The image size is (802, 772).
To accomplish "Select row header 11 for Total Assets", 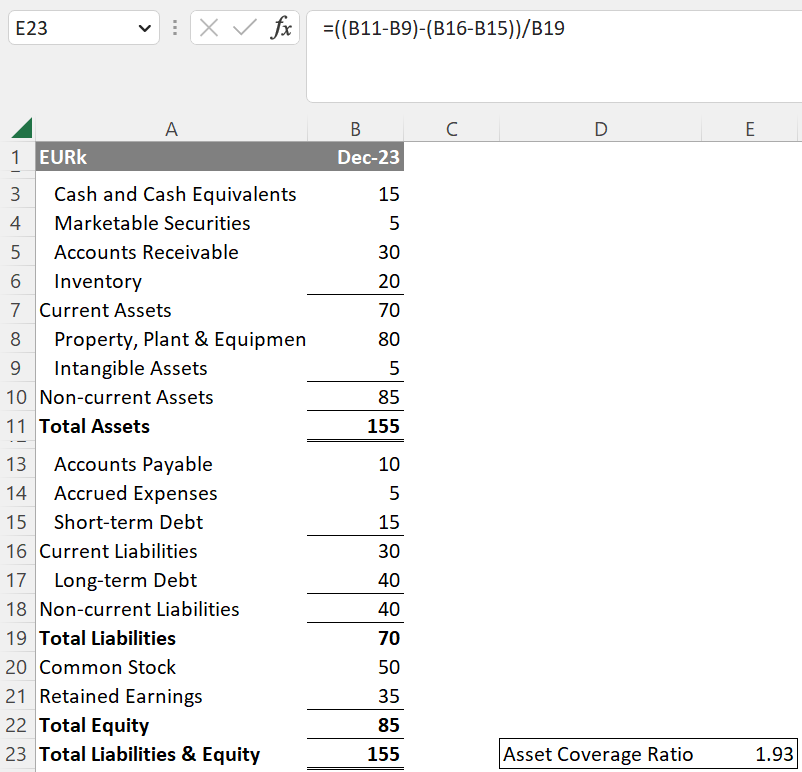I will pos(18,426).
